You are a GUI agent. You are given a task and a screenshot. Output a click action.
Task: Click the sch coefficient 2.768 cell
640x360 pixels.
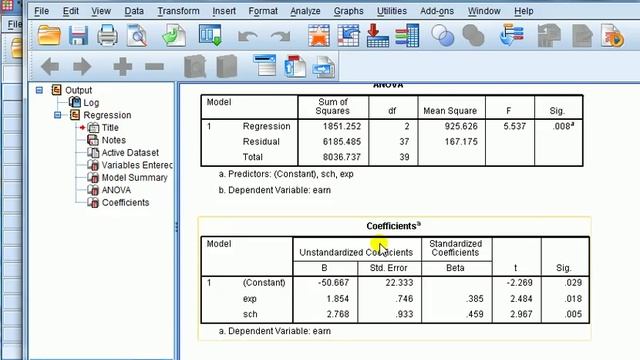(338, 314)
